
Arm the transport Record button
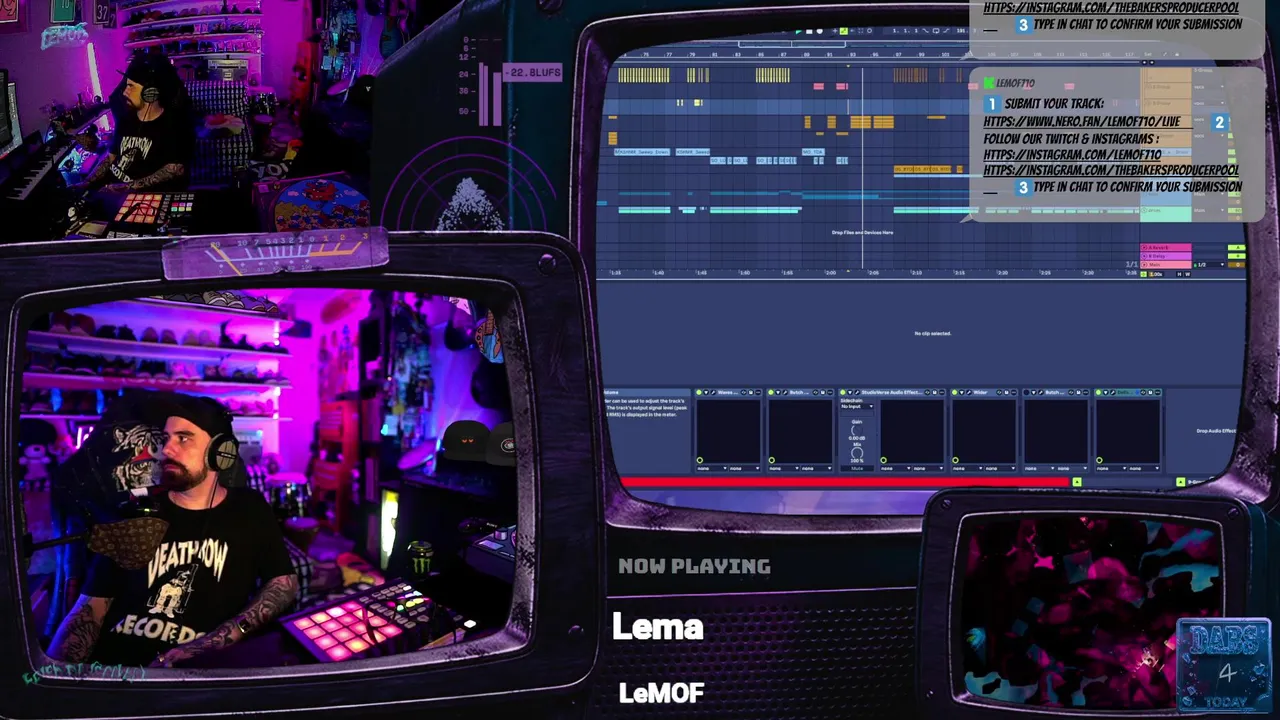point(820,32)
